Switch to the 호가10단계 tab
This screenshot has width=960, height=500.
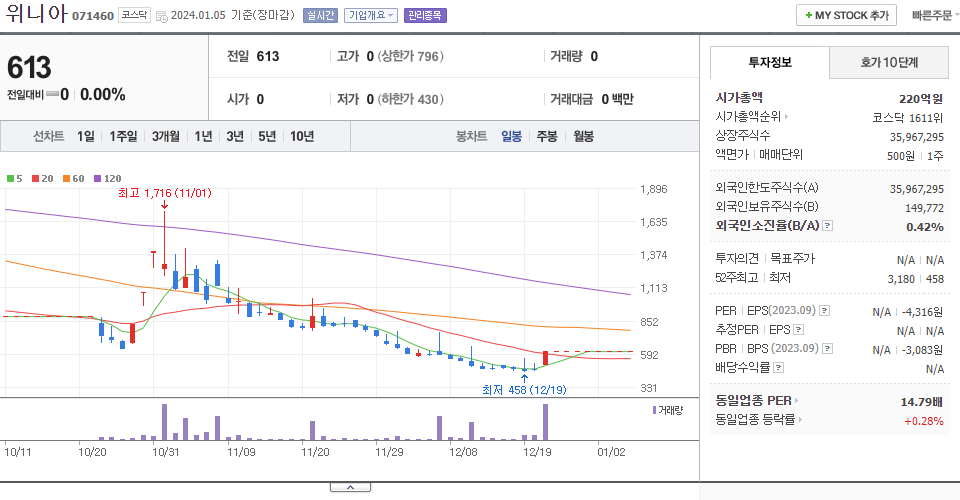tap(889, 62)
